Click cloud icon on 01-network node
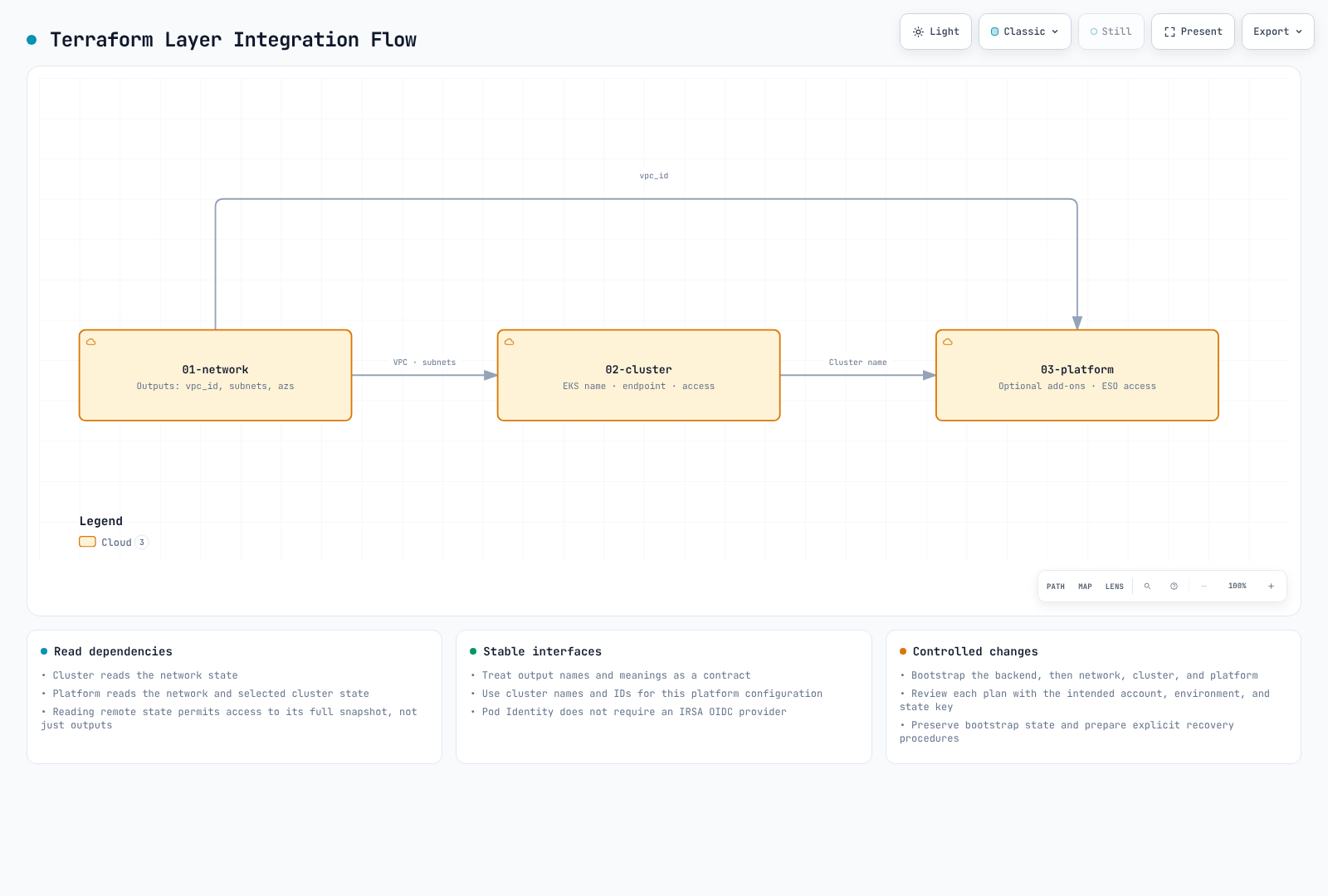This screenshot has height=896, width=1328. coord(91,342)
